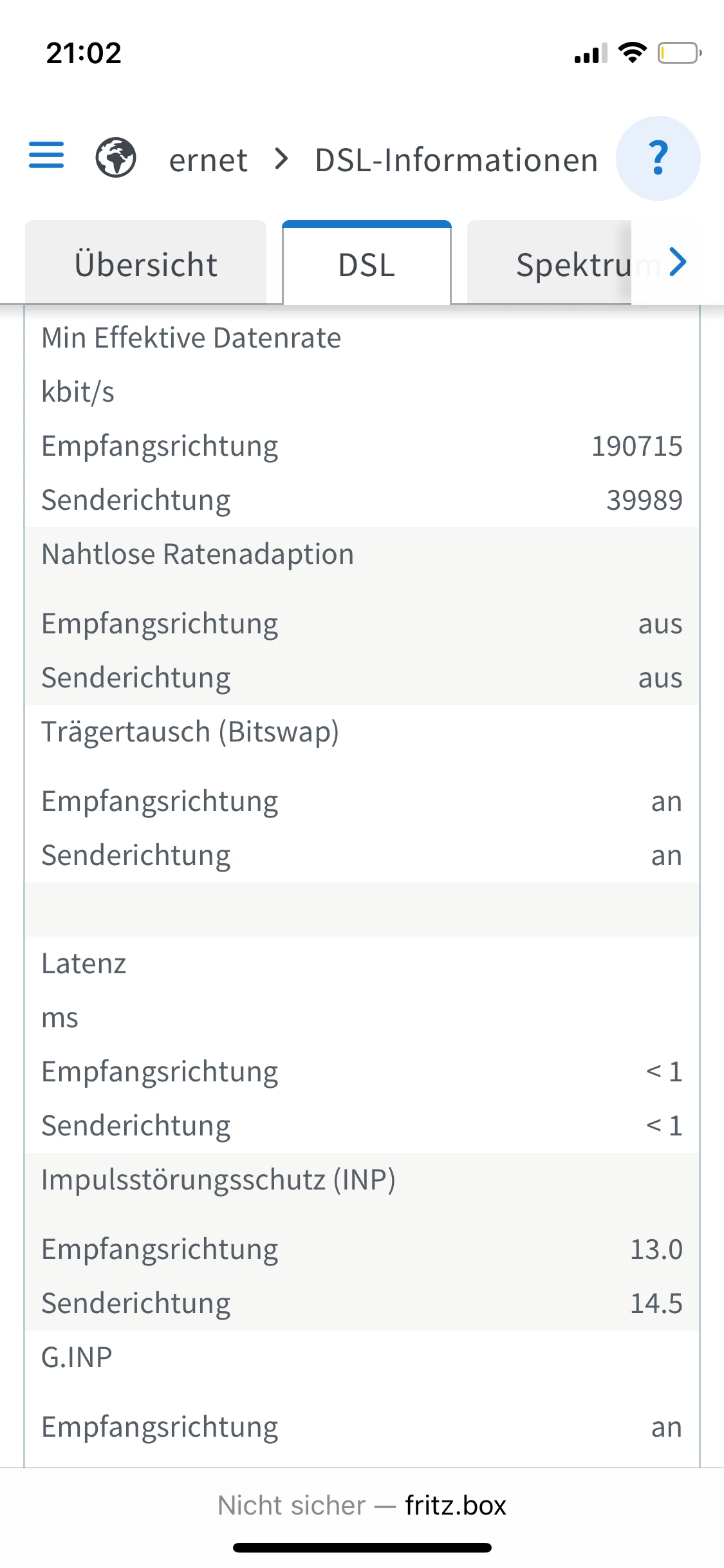Click the breadcrumb chevron separator
724x1568 pixels.
click(281, 158)
